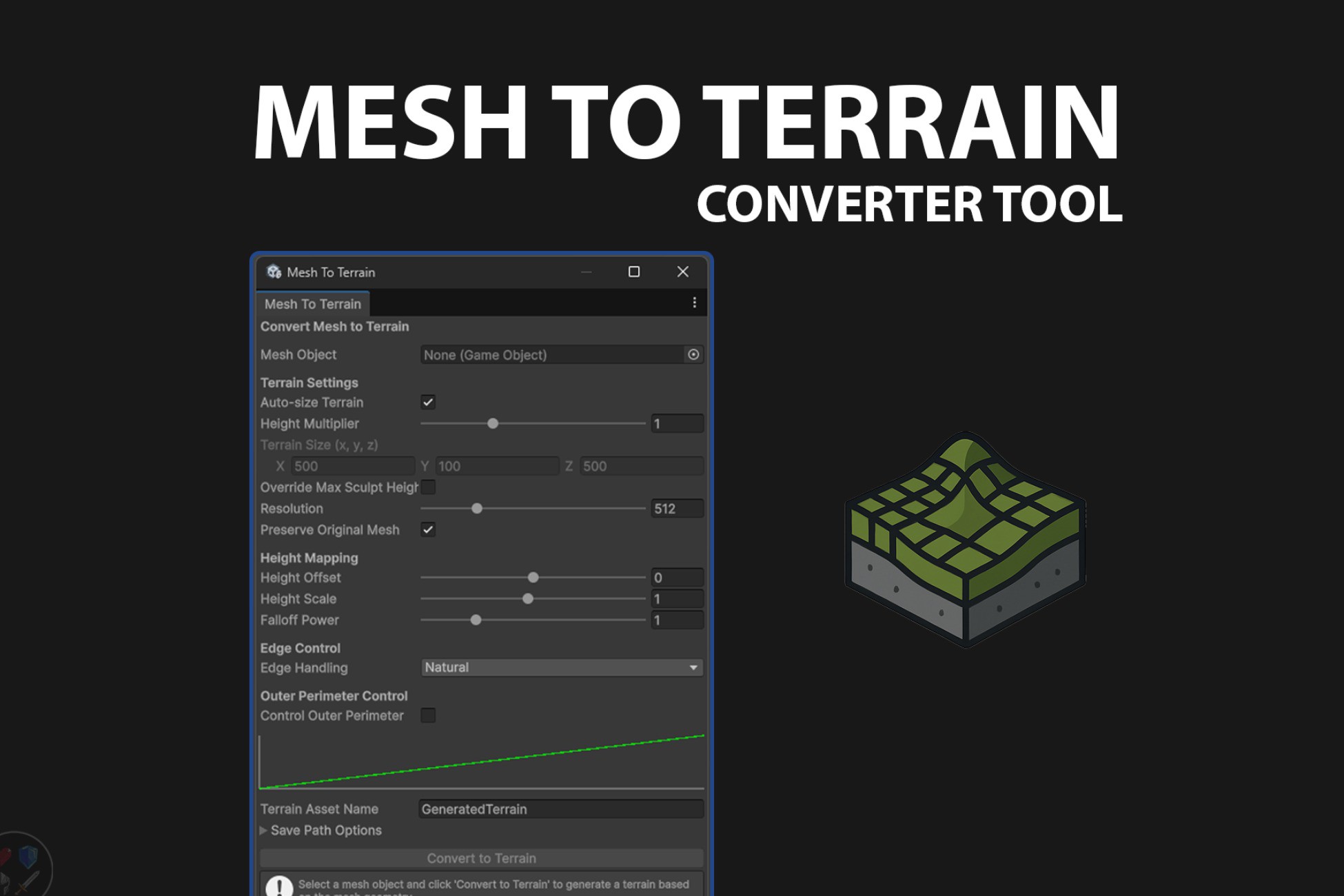Click the Height Multiplier slider handle
The width and height of the screenshot is (1344, 896).
click(493, 423)
